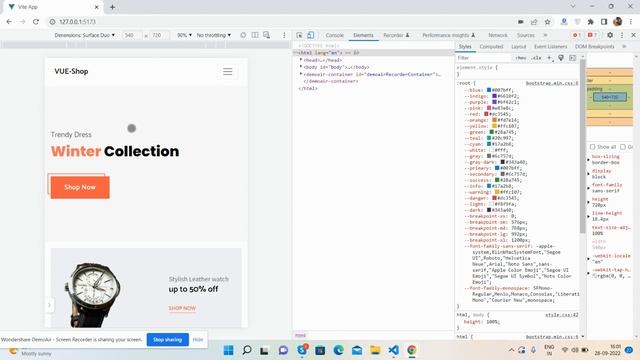The height and width of the screenshot is (360, 640).
Task: Open the Recorder tab
Action: pos(396,36)
